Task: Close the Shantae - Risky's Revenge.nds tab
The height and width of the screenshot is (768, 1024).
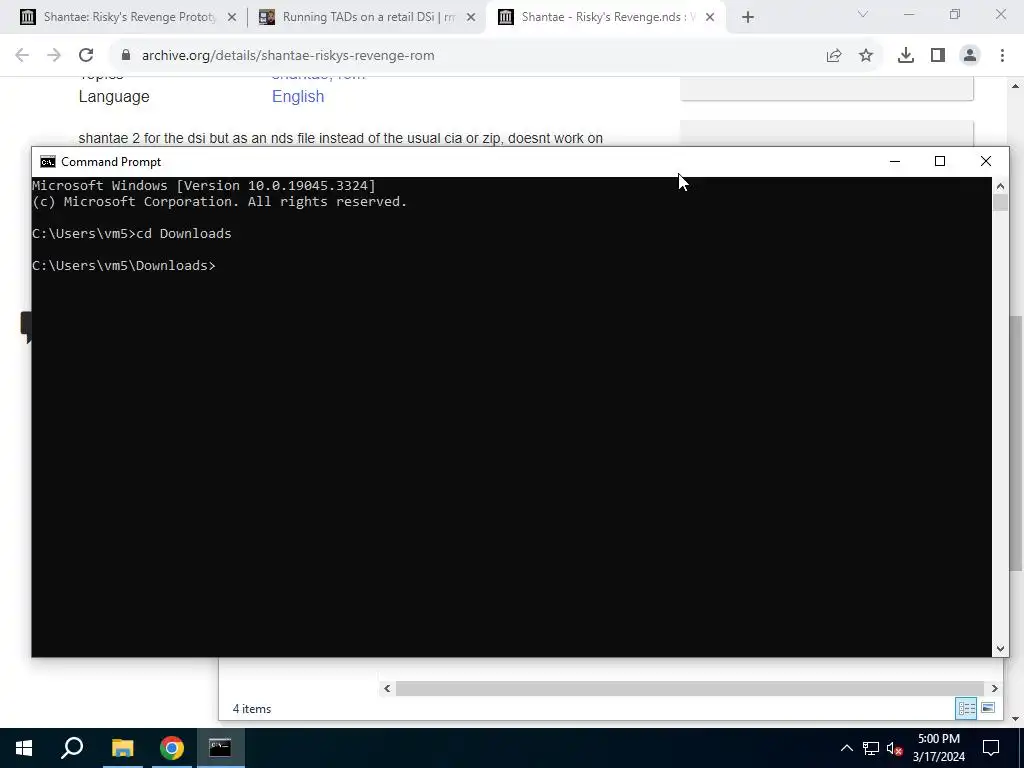Action: coord(710,18)
